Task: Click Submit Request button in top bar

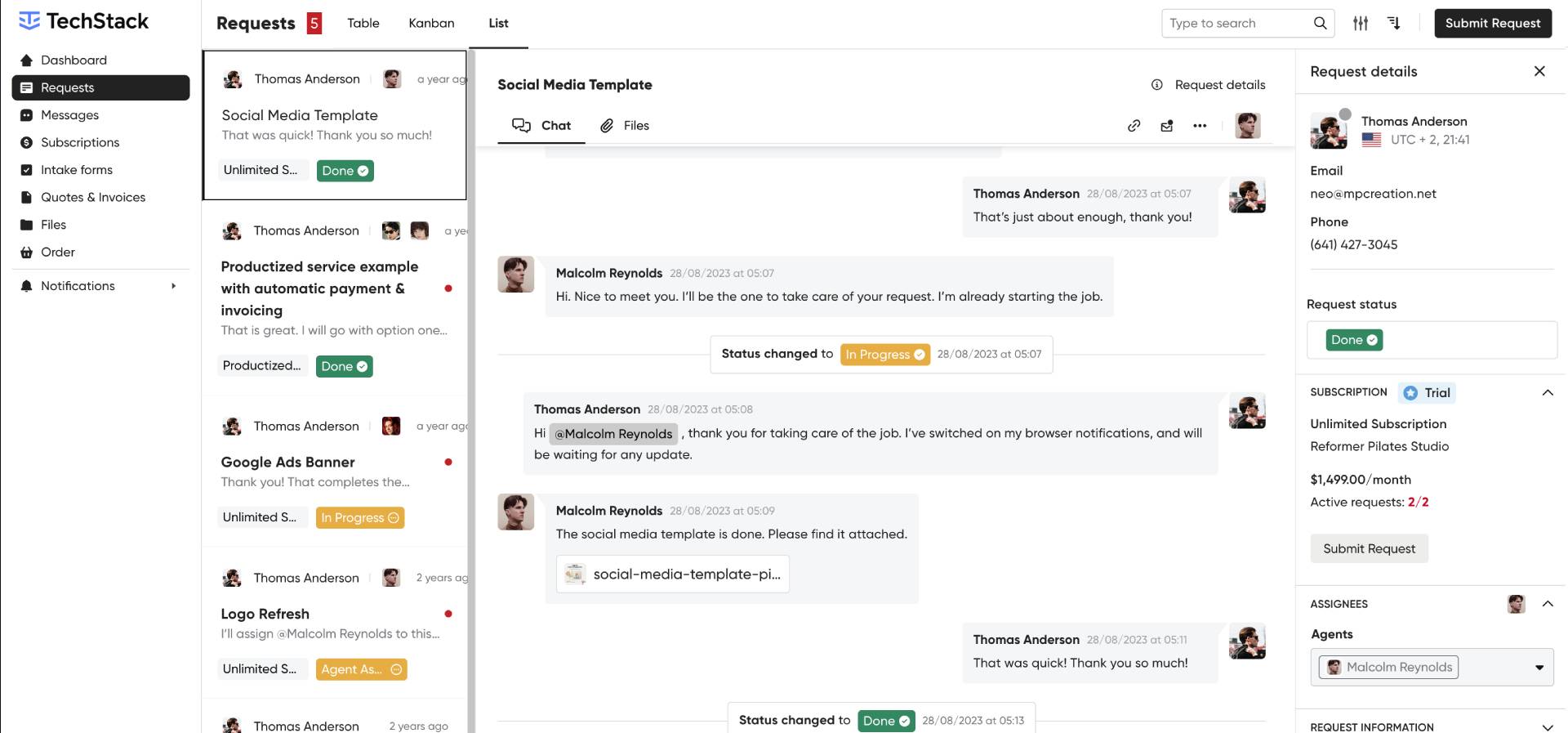Action: [x=1492, y=23]
